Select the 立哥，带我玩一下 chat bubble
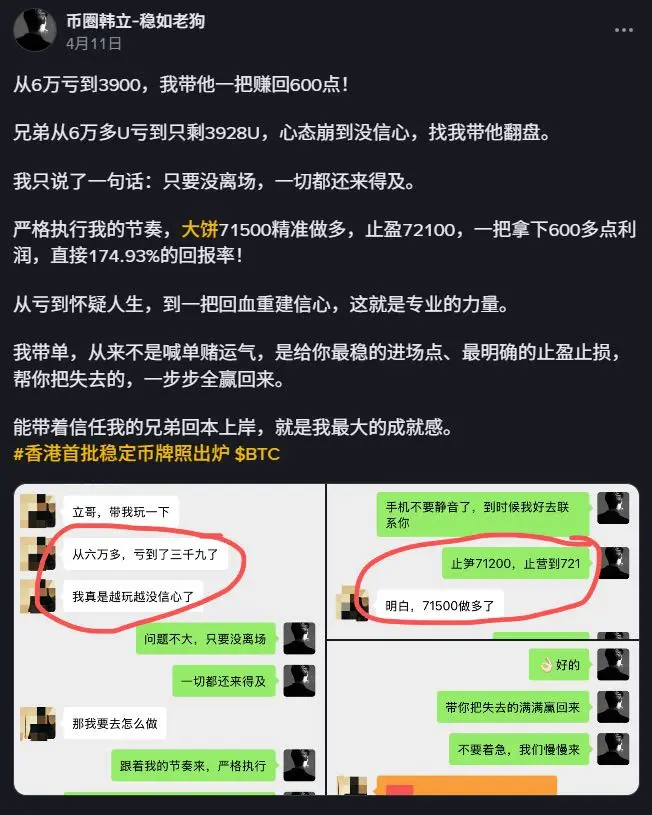The height and width of the screenshot is (815, 652). click(121, 512)
